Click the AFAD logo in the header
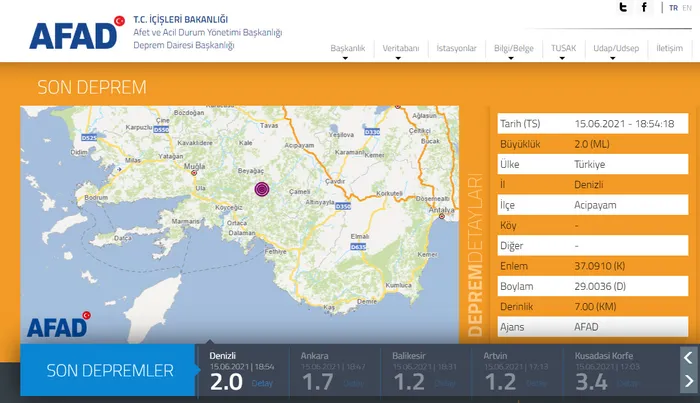The height and width of the screenshot is (403, 700). [x=75, y=35]
